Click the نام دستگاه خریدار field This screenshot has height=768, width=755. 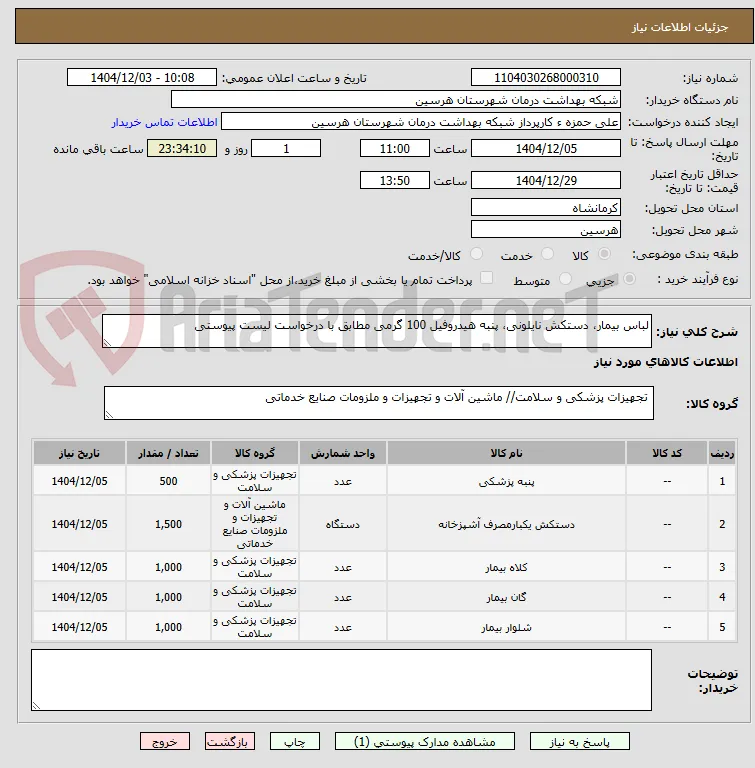(396, 100)
